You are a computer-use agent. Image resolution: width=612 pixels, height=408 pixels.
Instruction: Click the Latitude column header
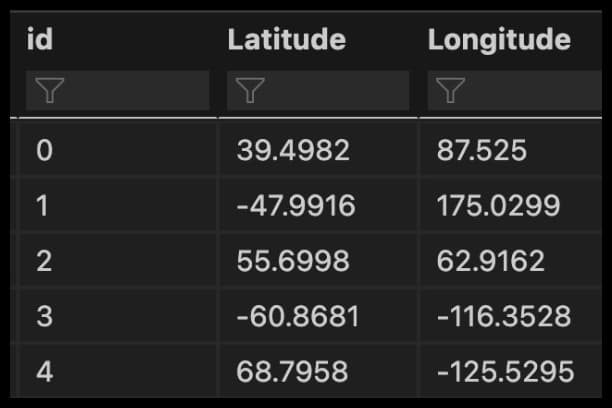point(286,40)
